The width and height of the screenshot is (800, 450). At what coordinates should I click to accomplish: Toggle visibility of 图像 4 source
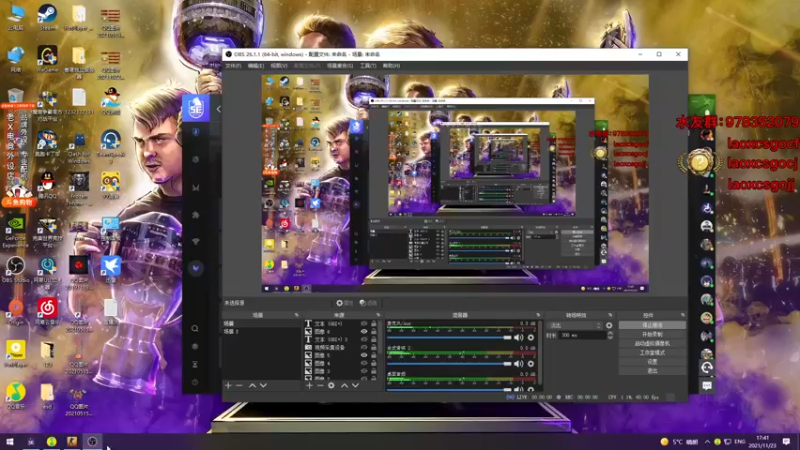pos(364,363)
